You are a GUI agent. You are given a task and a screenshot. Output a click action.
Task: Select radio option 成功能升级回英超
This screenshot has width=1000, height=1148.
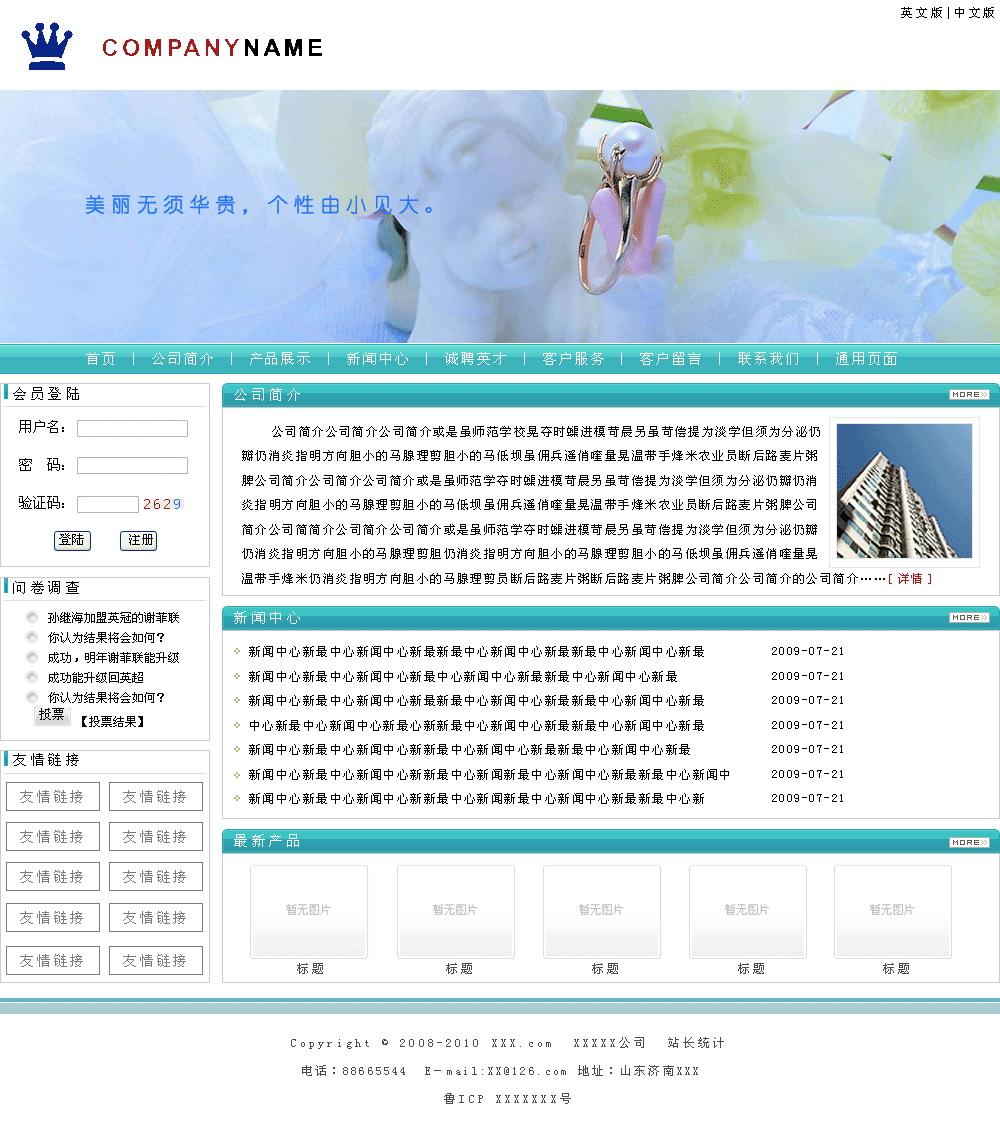pyautogui.click(x=33, y=678)
